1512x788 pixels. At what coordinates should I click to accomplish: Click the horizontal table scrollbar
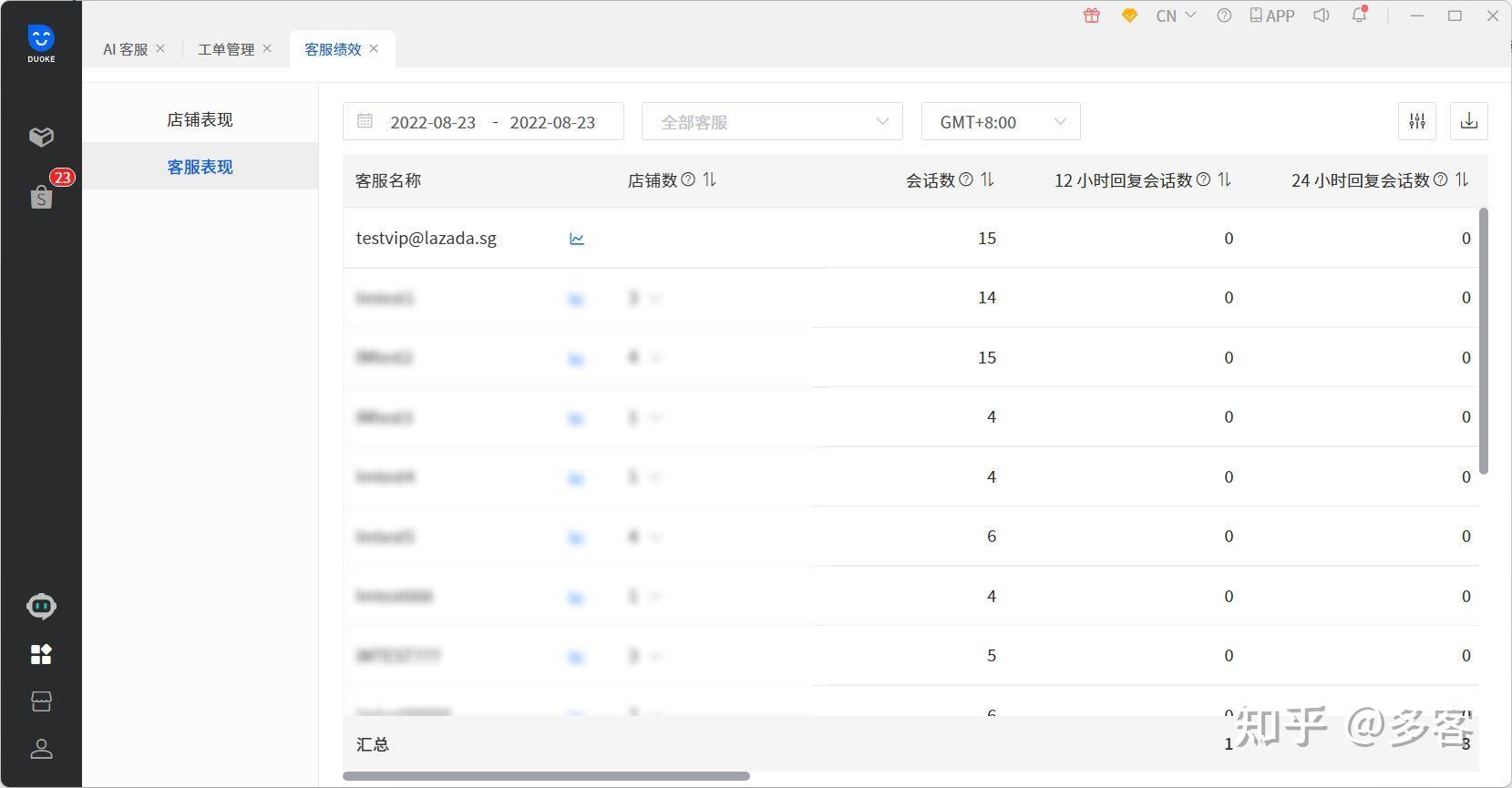click(546, 776)
